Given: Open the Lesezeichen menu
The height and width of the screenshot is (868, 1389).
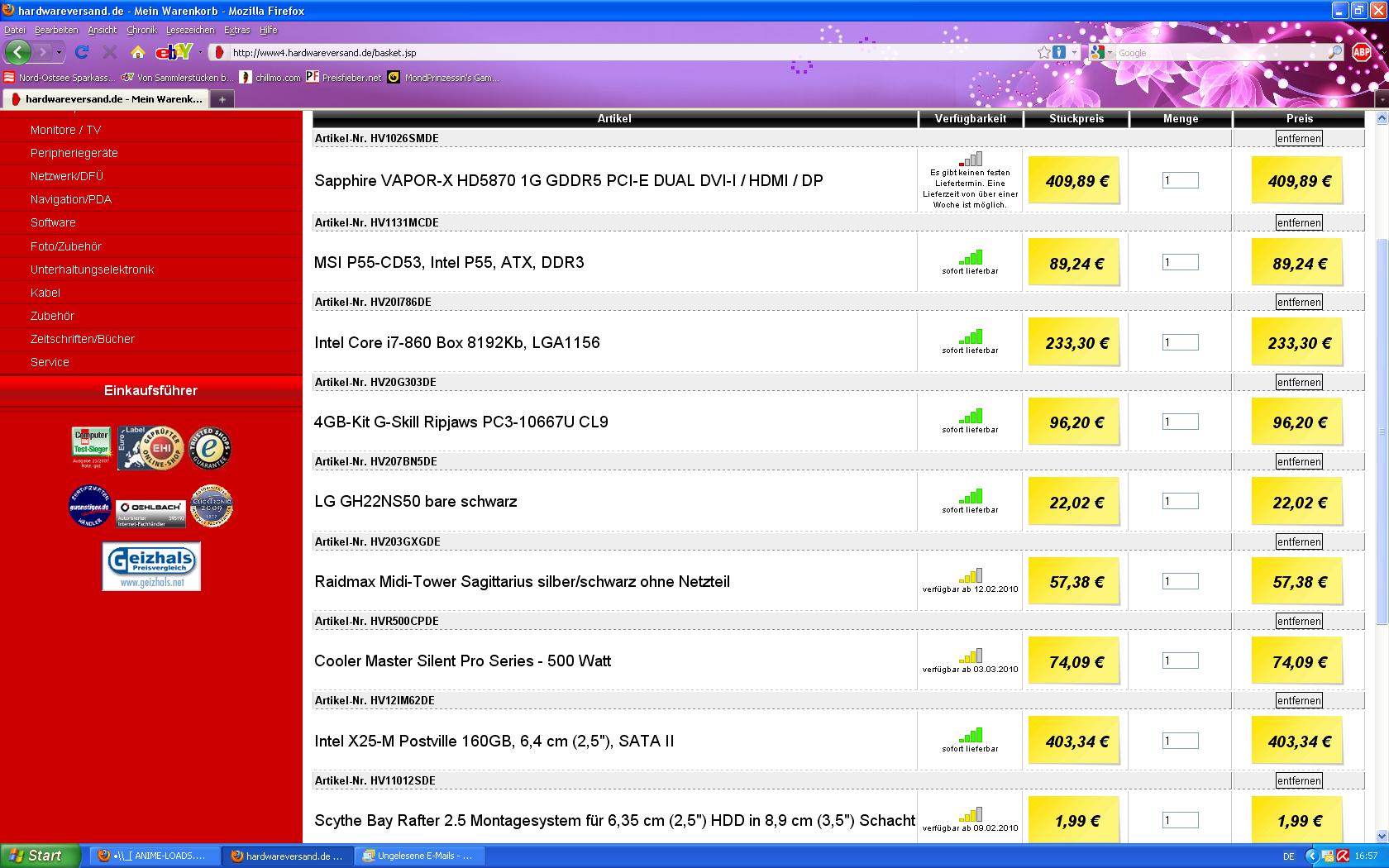Looking at the screenshot, I should click(190, 30).
